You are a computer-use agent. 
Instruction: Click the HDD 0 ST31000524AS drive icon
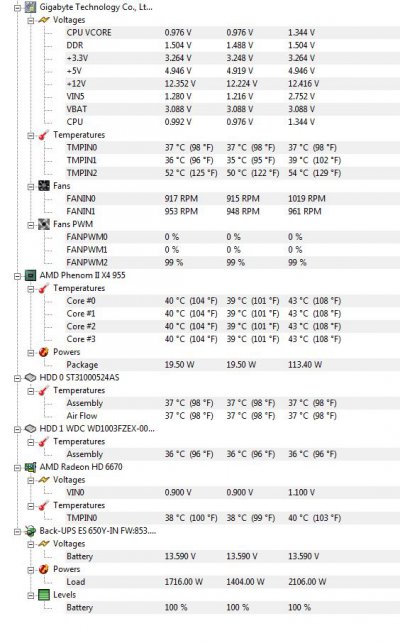coord(30,377)
